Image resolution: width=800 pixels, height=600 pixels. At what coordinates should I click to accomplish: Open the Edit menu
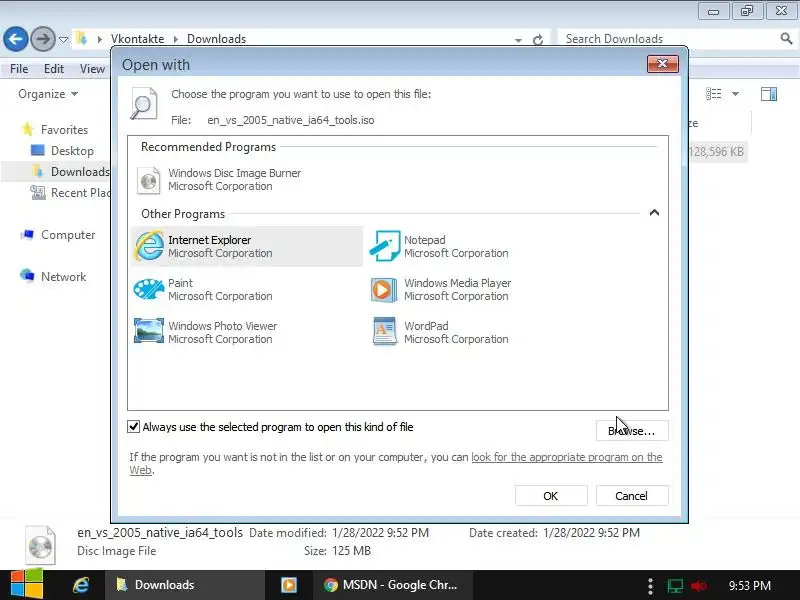(x=54, y=68)
